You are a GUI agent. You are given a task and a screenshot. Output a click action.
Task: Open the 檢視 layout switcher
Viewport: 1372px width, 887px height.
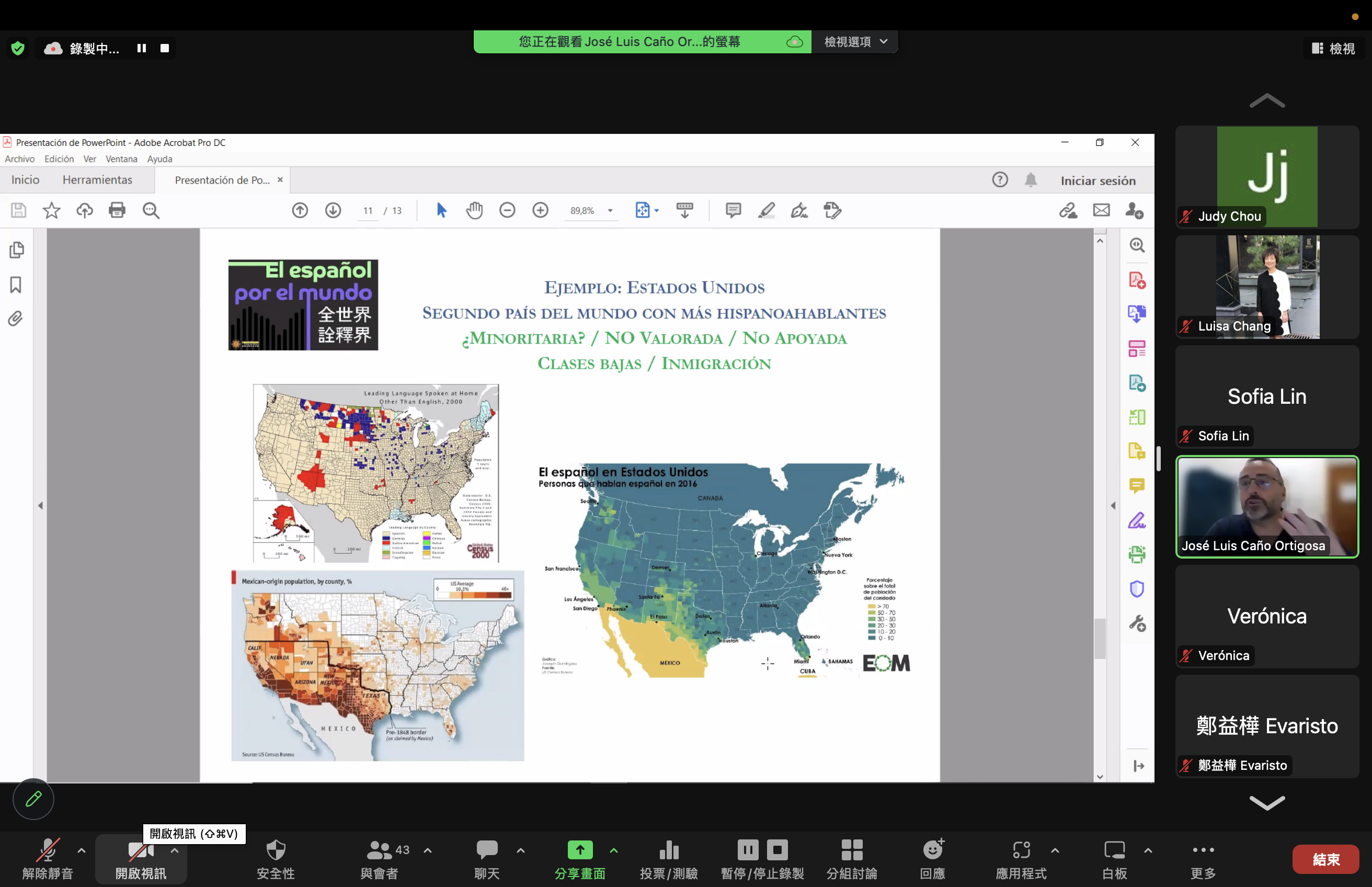(x=1333, y=49)
